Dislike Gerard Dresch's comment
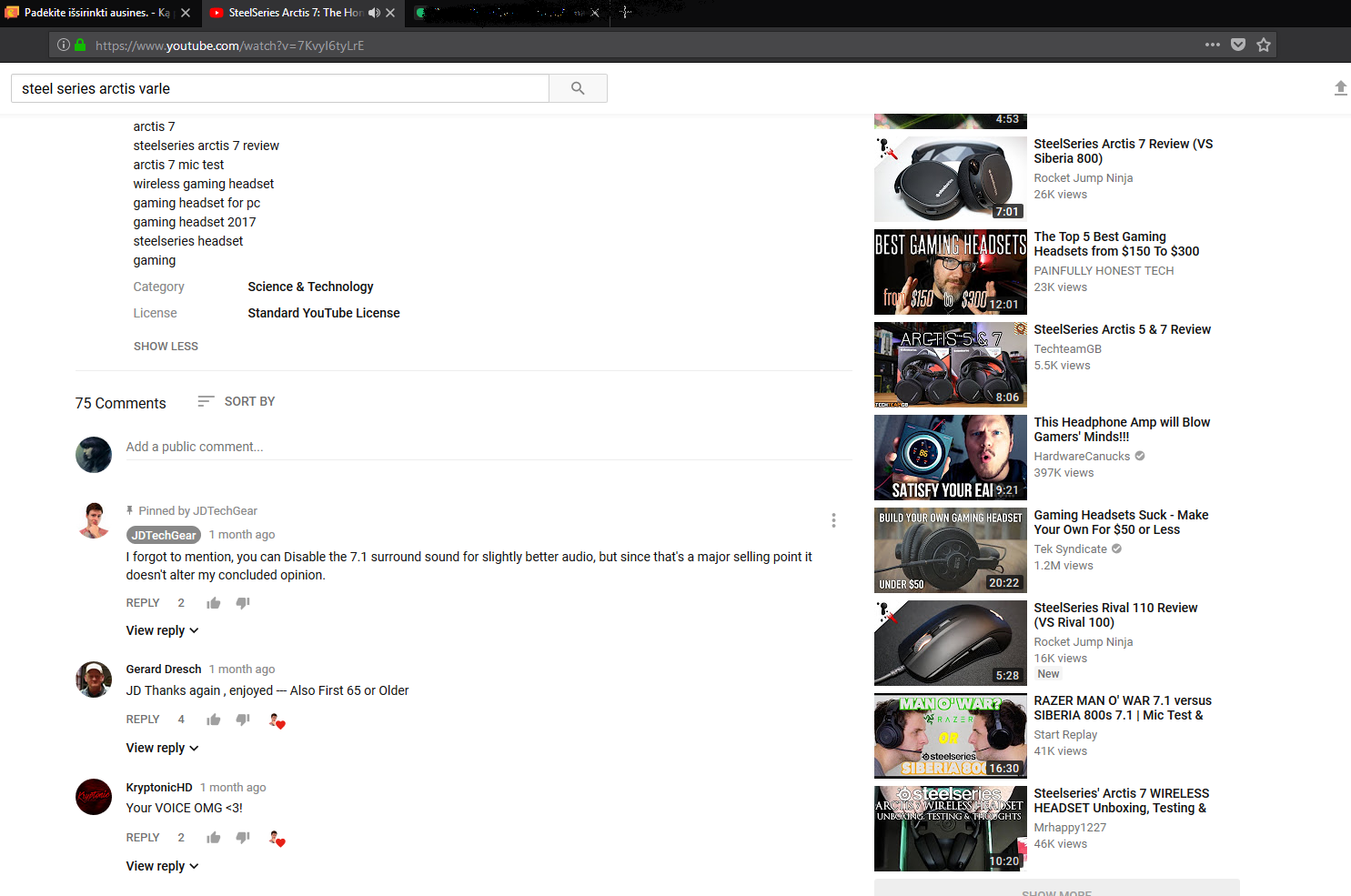This screenshot has height=896, width=1351. (243, 720)
